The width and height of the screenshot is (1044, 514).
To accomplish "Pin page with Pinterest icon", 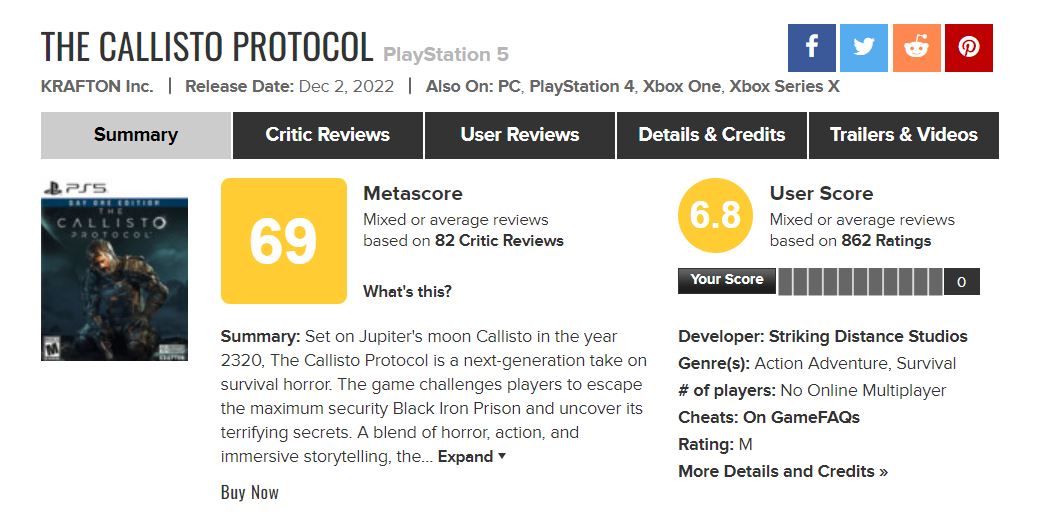I will pyautogui.click(x=968, y=47).
